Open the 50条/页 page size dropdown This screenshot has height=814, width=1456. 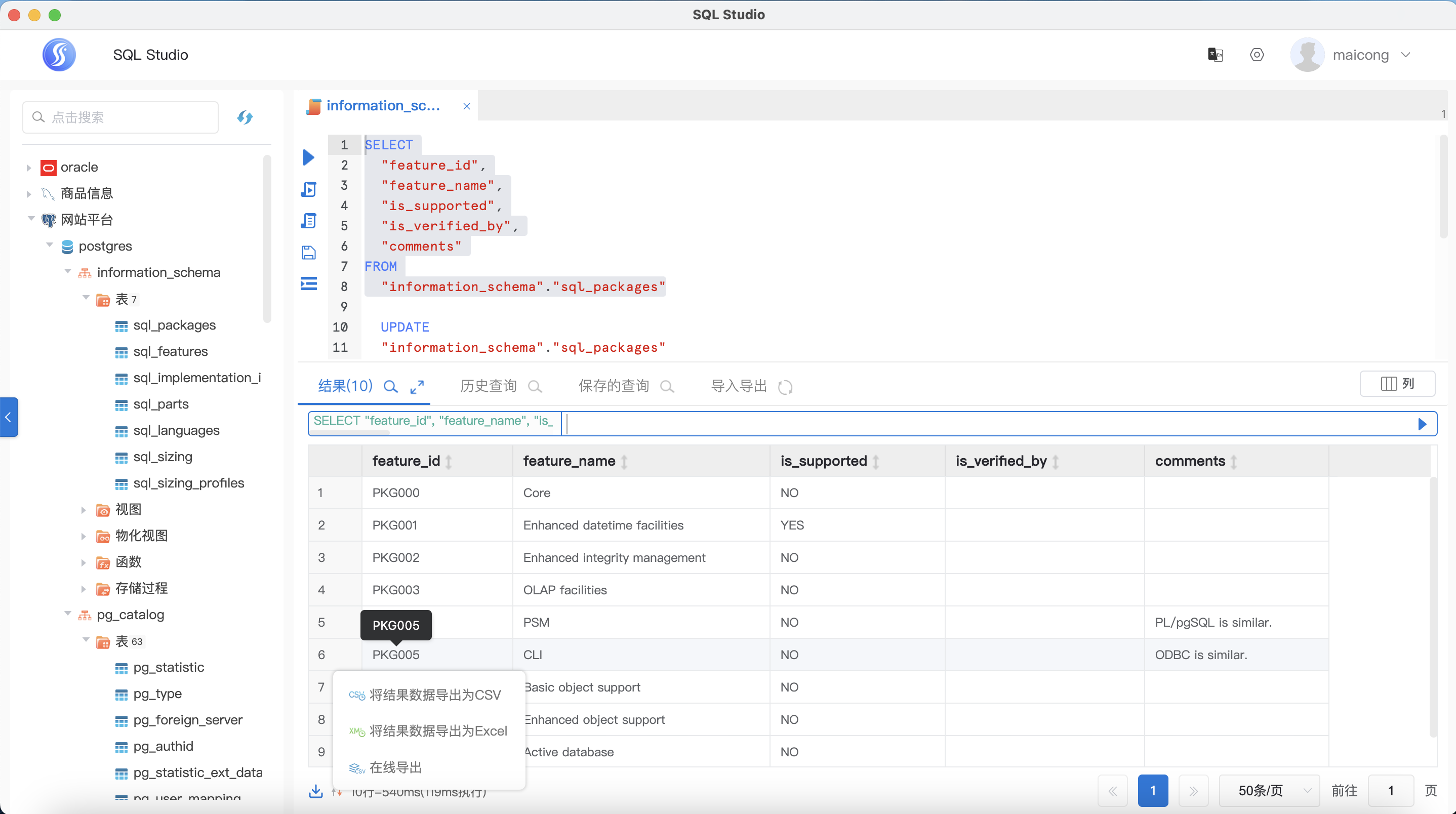[1270, 791]
